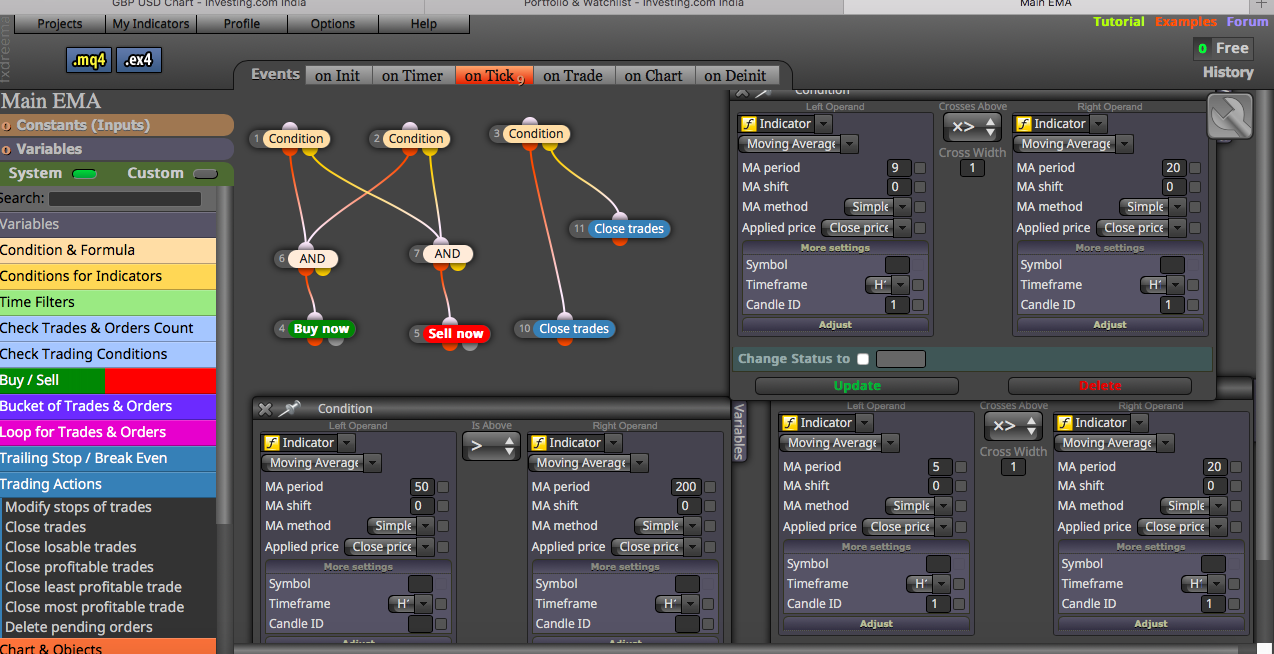Open the My Indicators menu
Viewport: 1274px width, 654px height.
click(150, 24)
